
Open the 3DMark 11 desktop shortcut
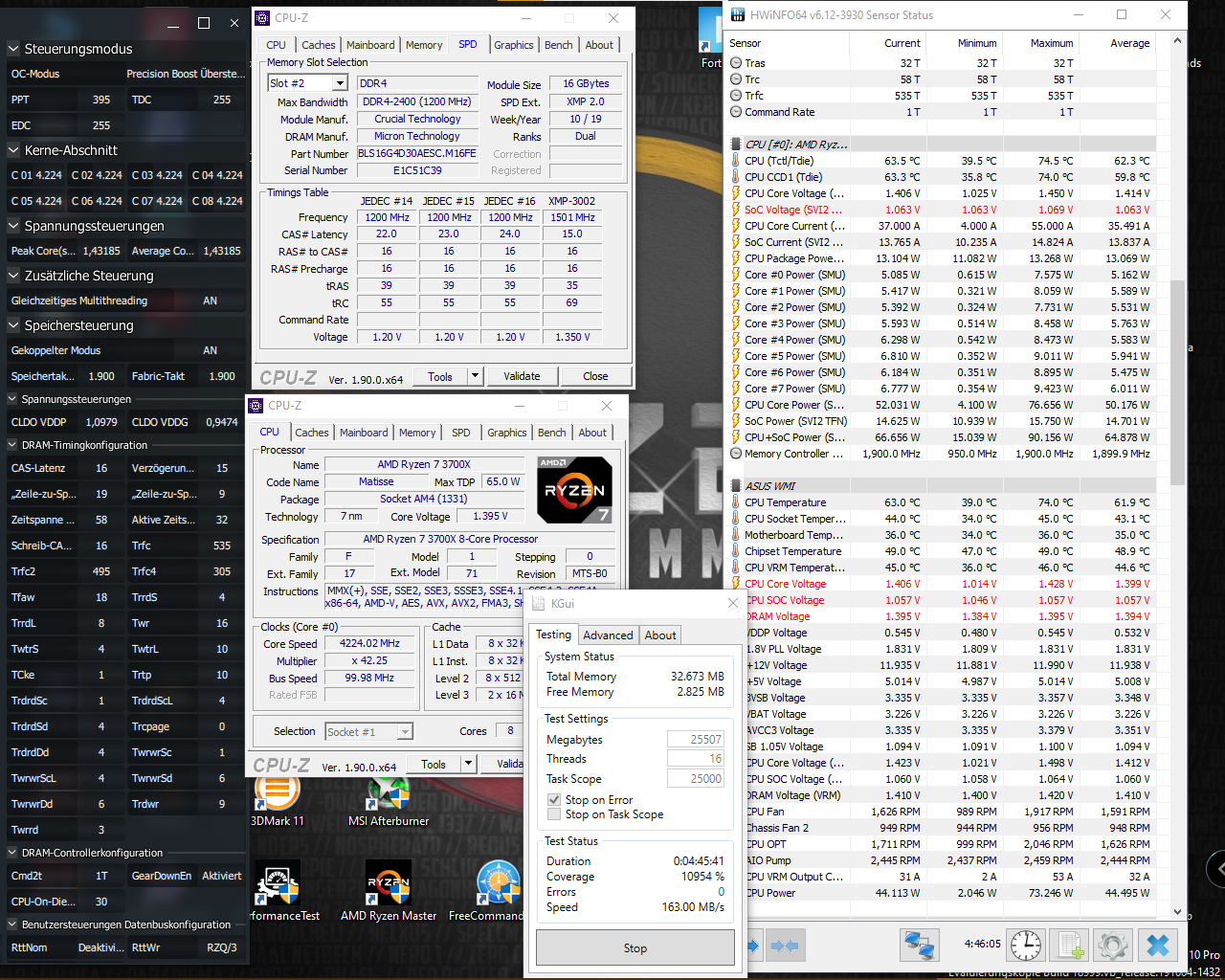pos(277,799)
